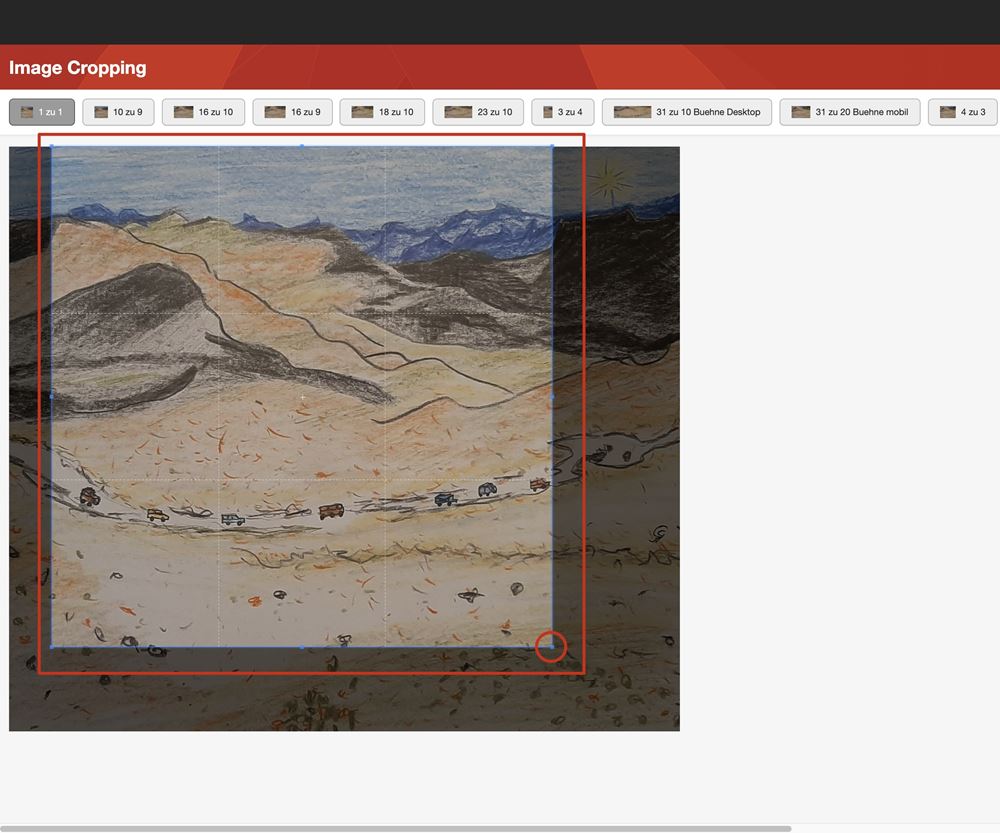1000x833 pixels.
Task: Click the 23 zu 10 preview icon
Action: (x=458, y=112)
